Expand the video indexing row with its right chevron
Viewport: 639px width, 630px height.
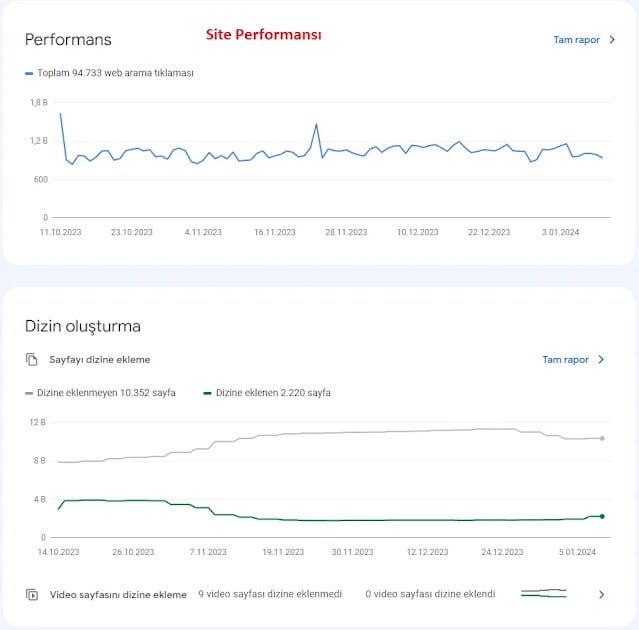click(601, 594)
